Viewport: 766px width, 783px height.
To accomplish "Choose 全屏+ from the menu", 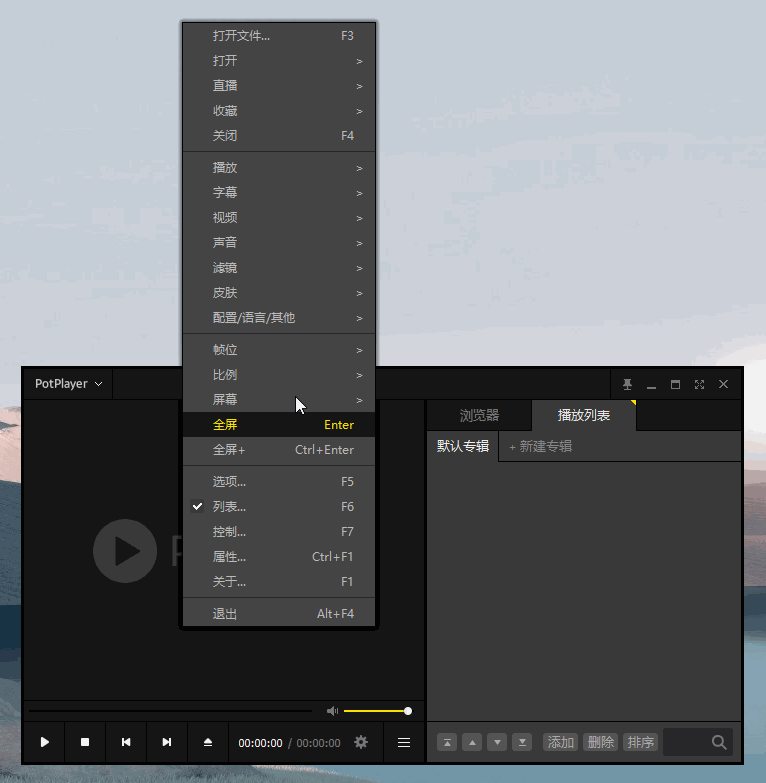I will click(x=279, y=450).
